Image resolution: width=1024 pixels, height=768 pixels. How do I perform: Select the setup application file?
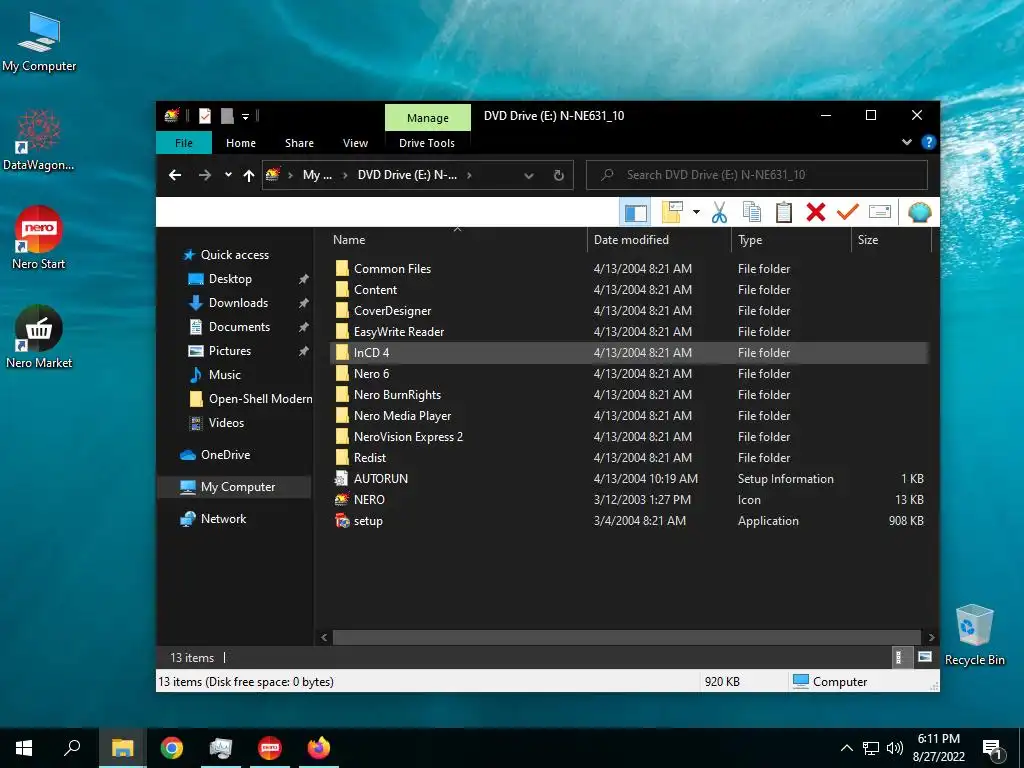(629, 520)
